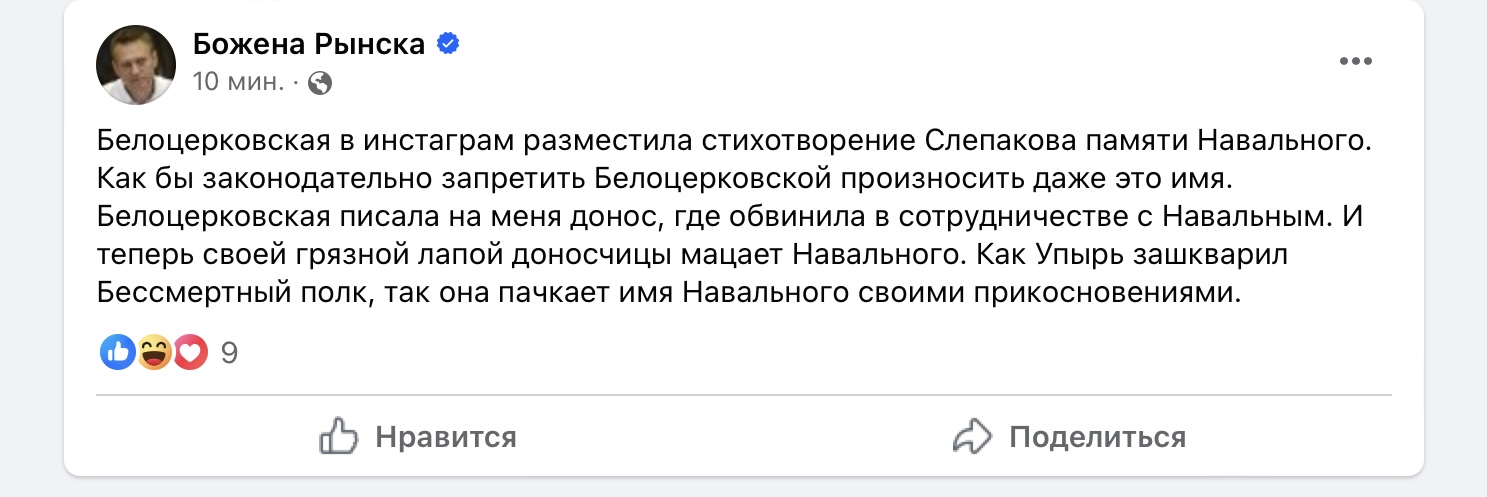This screenshot has height=497, width=1487.
Task: Share the post via the Поделиться label
Action: click(x=1098, y=437)
